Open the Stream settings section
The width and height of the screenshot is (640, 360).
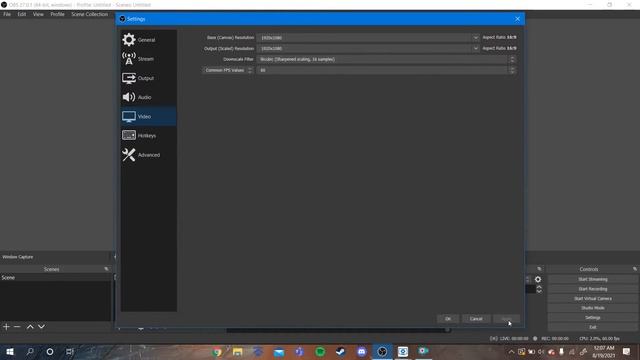coord(149,59)
